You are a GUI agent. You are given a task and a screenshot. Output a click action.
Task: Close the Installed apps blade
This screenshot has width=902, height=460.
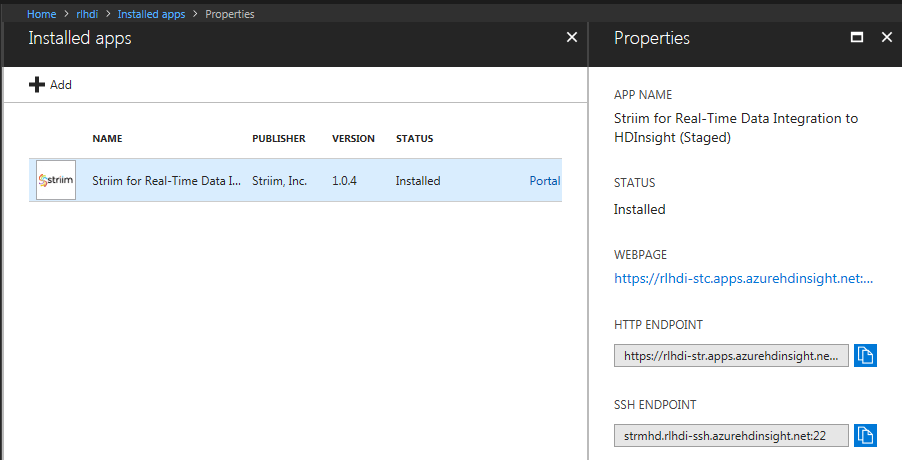pyautogui.click(x=572, y=37)
